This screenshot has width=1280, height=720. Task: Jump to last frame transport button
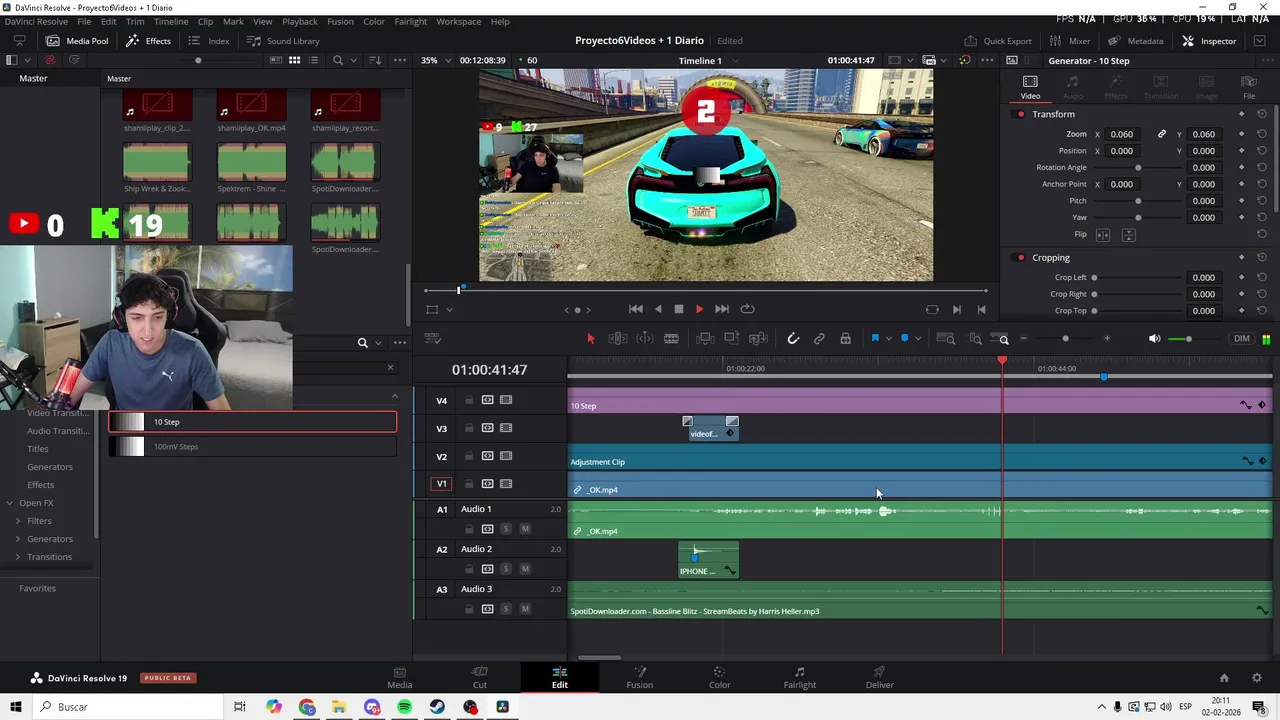(x=722, y=309)
